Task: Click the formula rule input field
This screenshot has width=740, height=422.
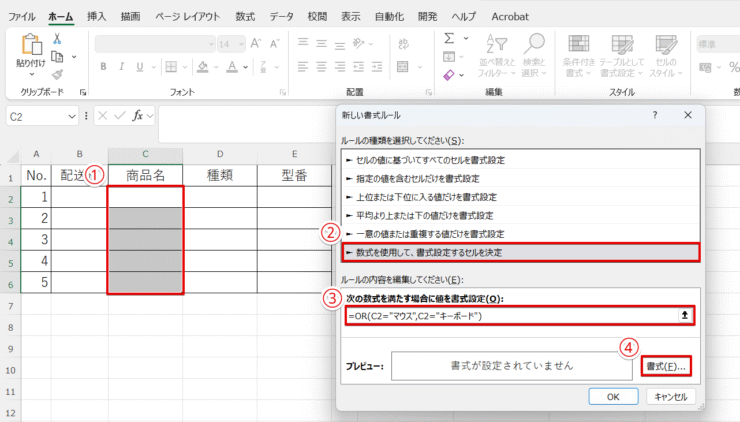Action: click(512, 315)
